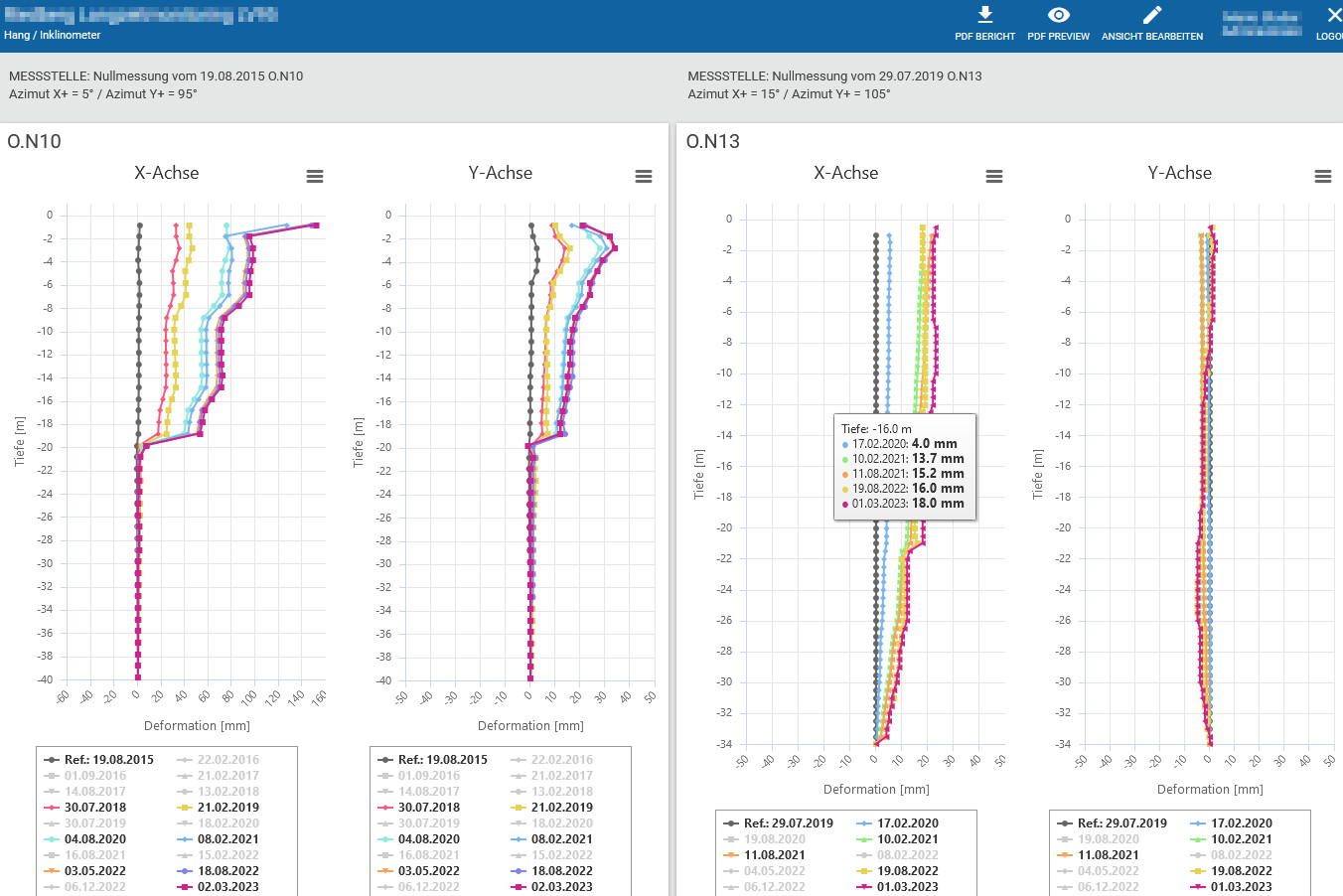
Task: Open O.N10 Y-Achse chart hamburger menu
Action: pos(644,177)
